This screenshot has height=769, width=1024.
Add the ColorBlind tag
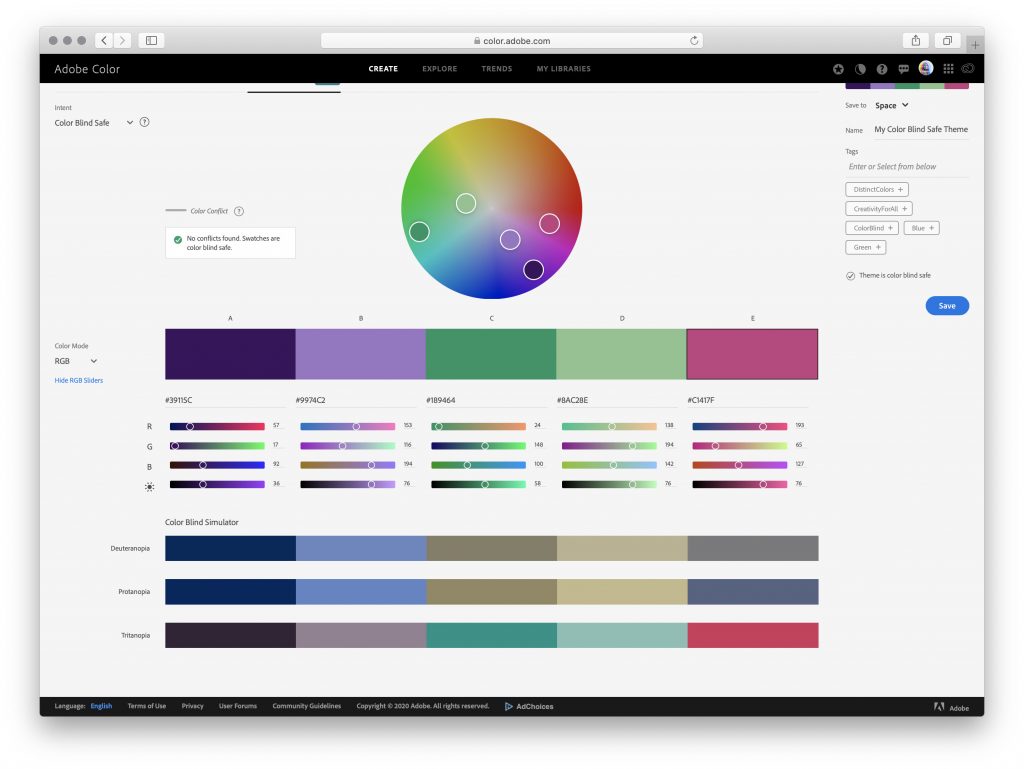click(872, 228)
